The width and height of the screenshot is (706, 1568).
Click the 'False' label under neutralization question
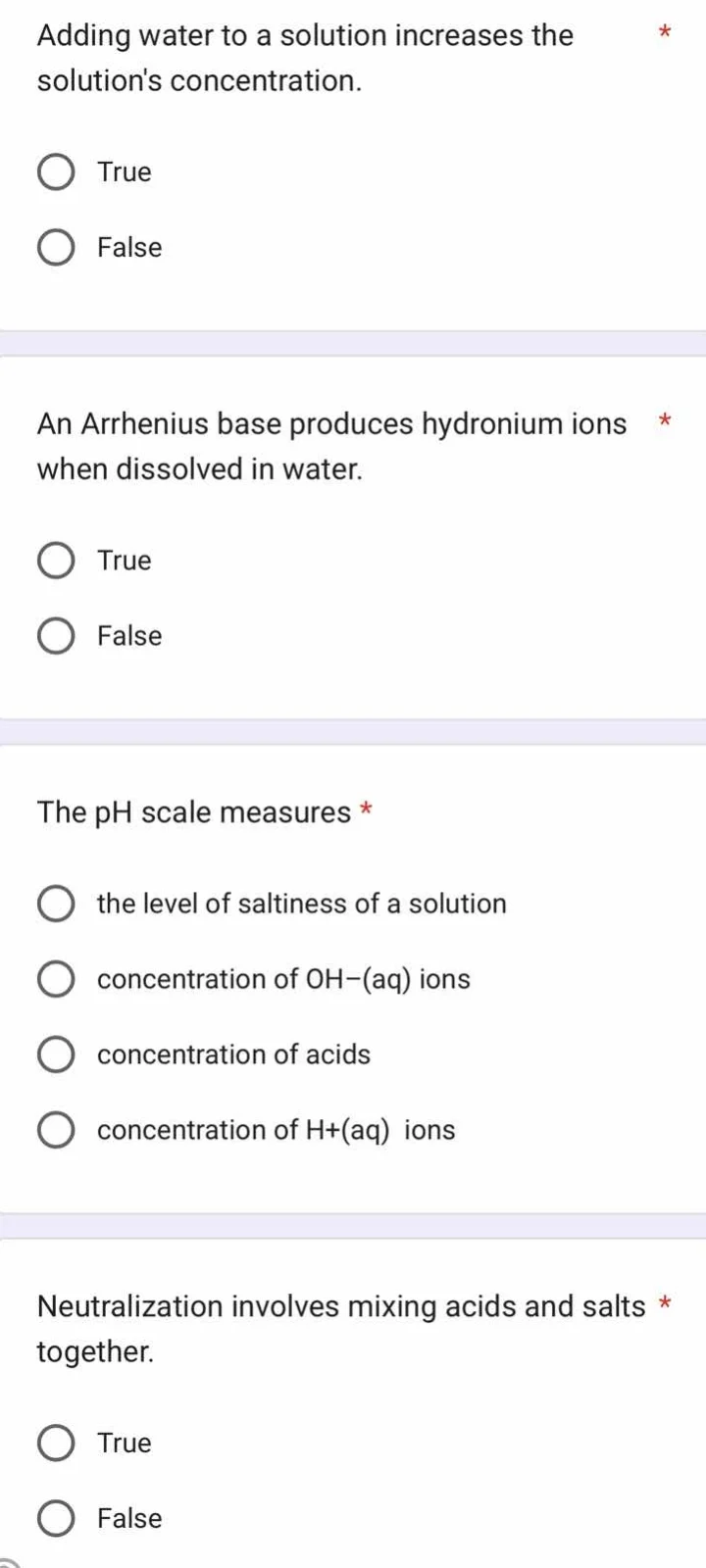(x=128, y=1518)
